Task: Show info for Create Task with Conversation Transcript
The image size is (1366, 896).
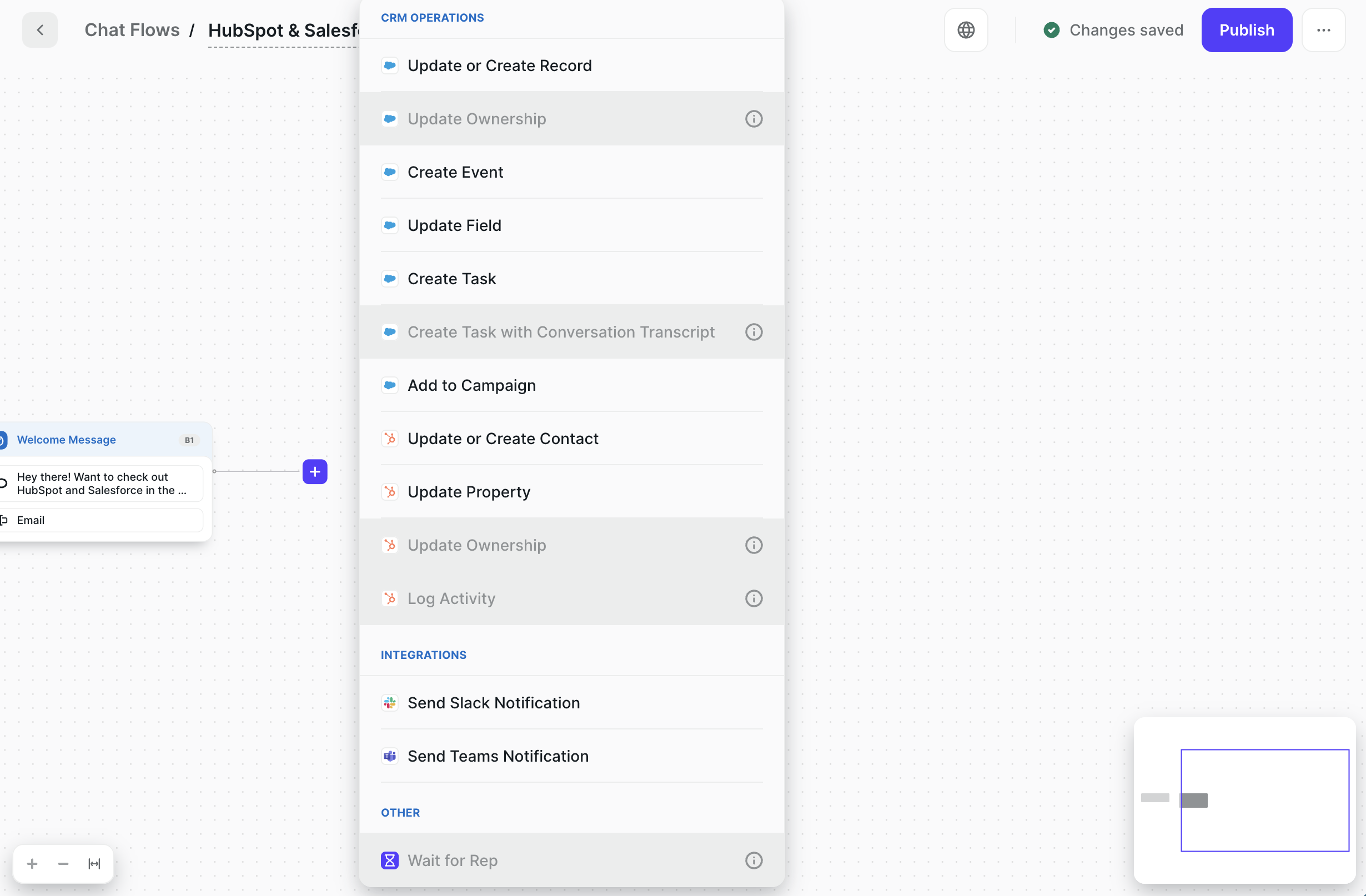Action: coord(754,332)
